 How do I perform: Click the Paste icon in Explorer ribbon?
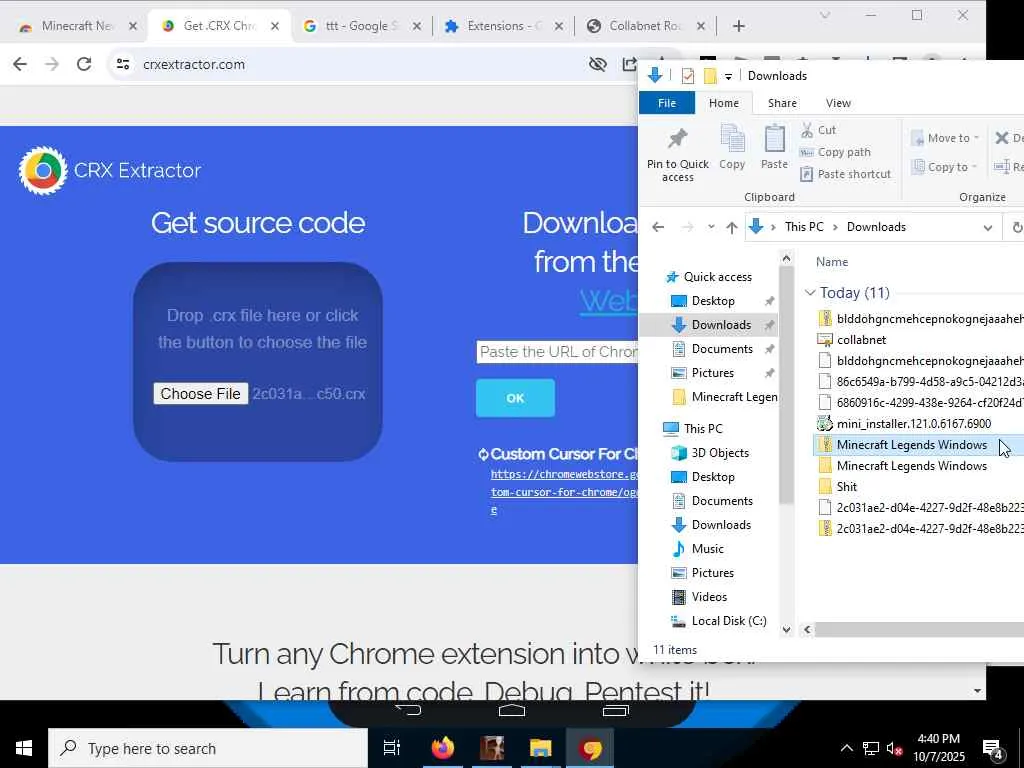click(774, 147)
